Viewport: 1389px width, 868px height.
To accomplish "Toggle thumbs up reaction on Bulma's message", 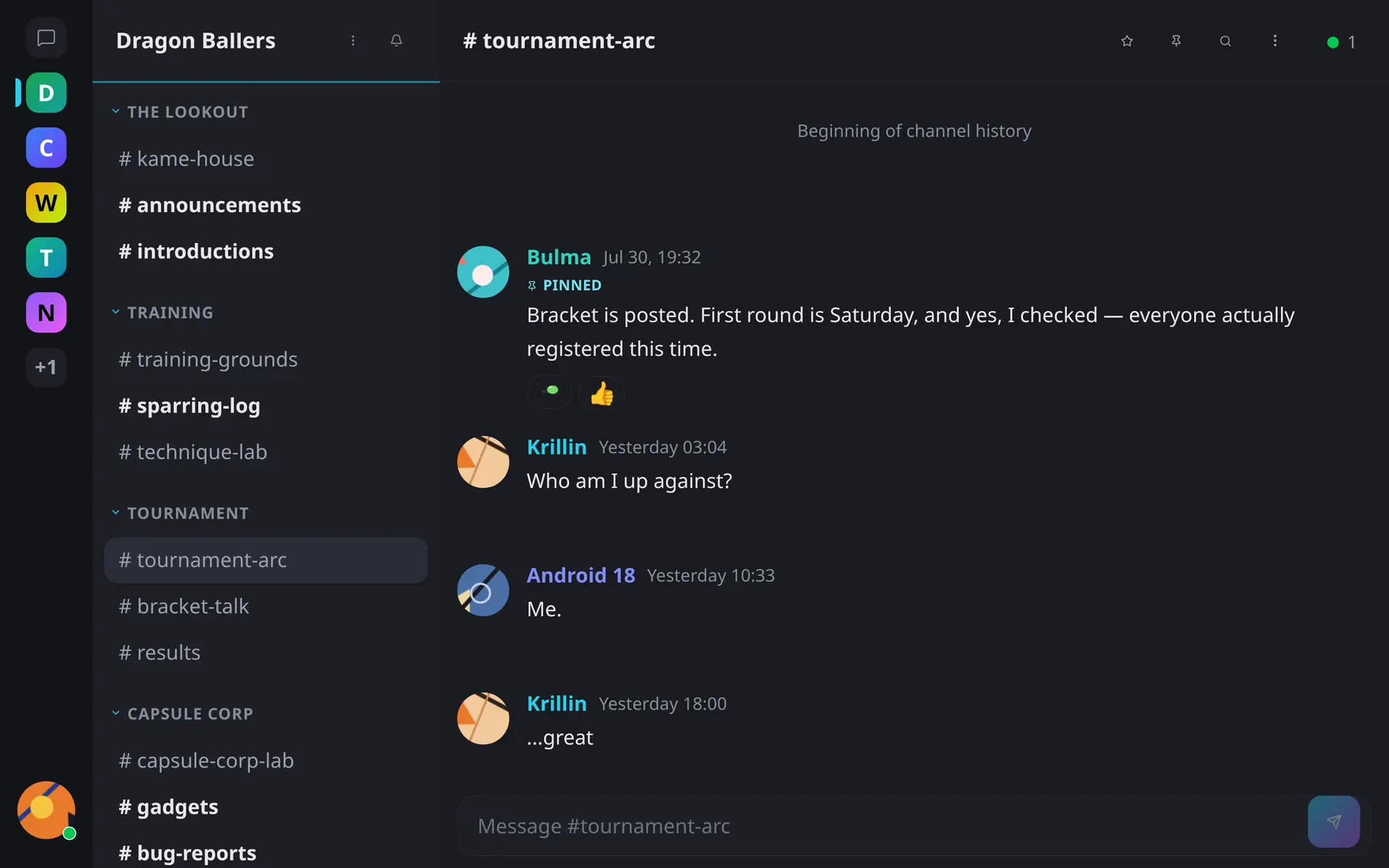I will 601,393.
